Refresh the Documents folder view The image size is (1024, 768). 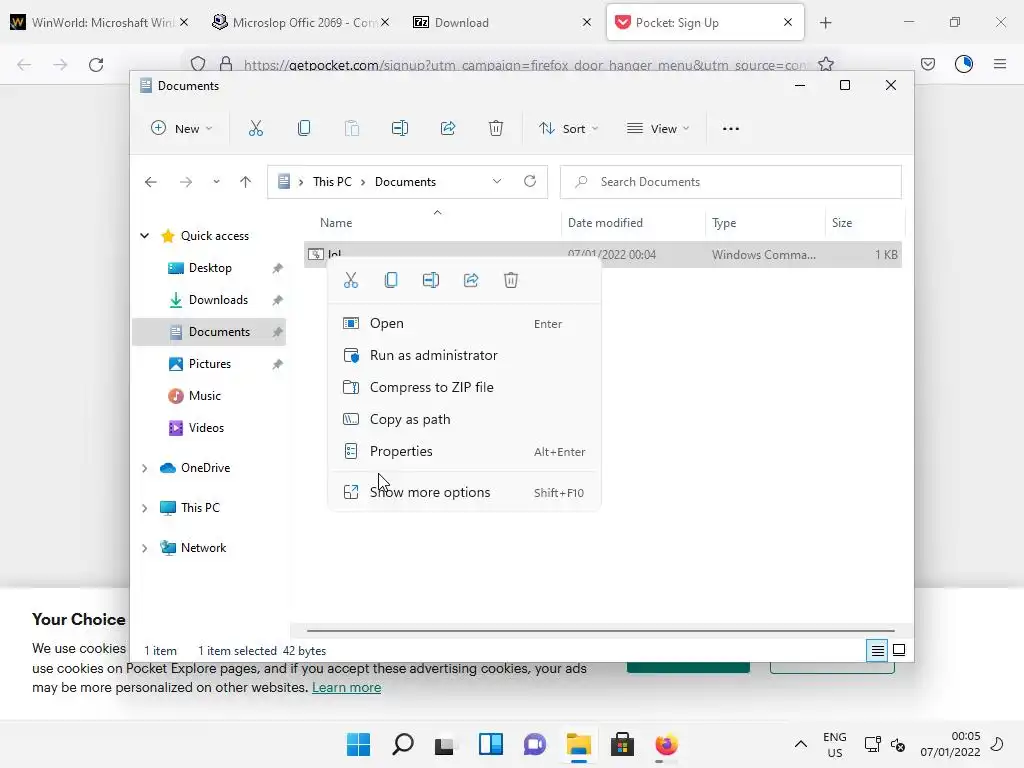[530, 181]
